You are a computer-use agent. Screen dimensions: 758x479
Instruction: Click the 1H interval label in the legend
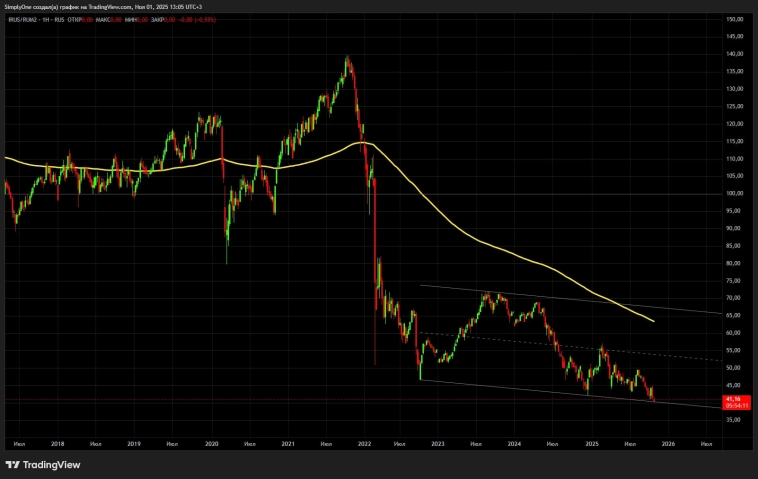point(45,20)
